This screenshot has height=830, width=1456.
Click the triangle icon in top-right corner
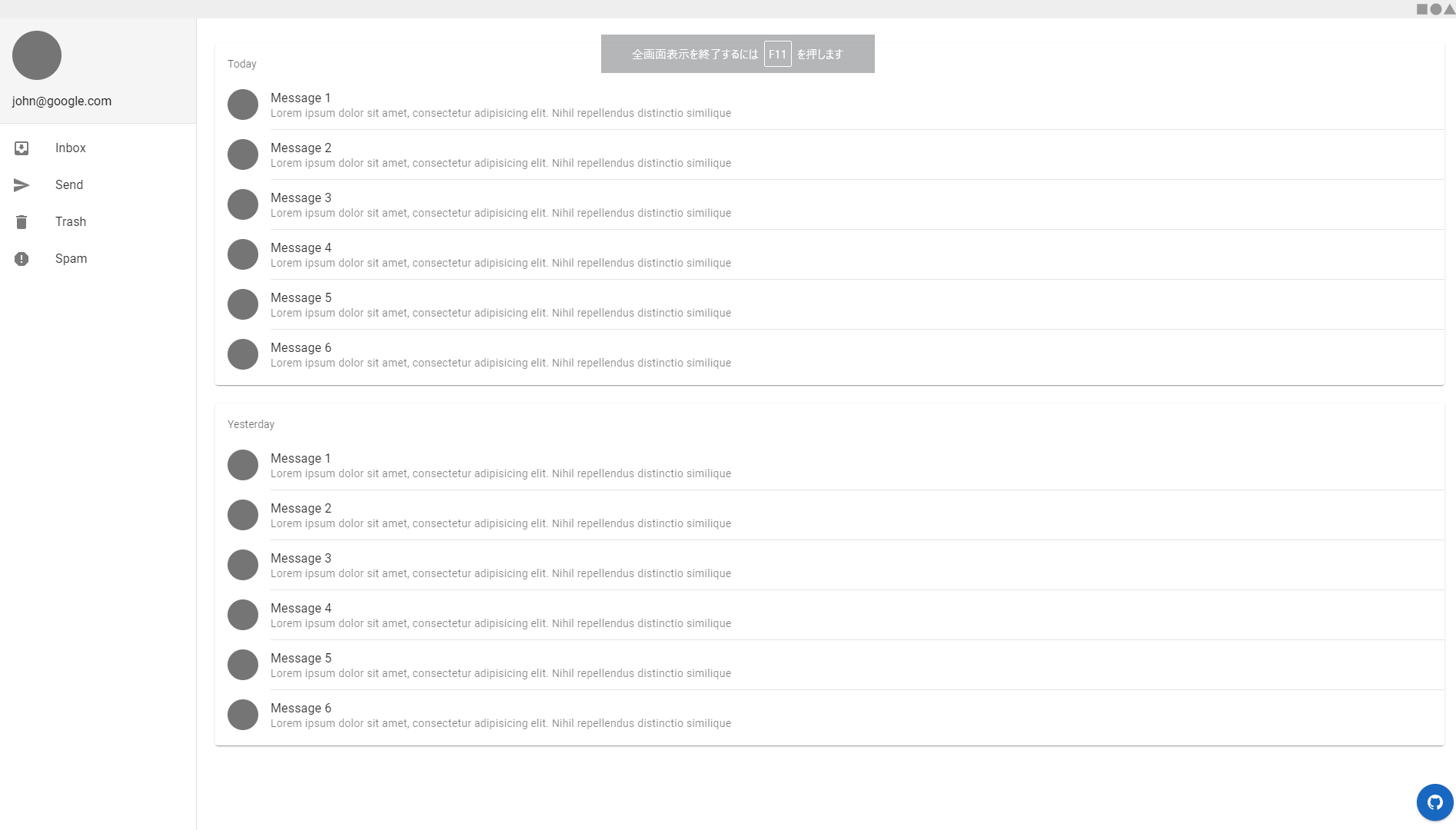click(1449, 9)
